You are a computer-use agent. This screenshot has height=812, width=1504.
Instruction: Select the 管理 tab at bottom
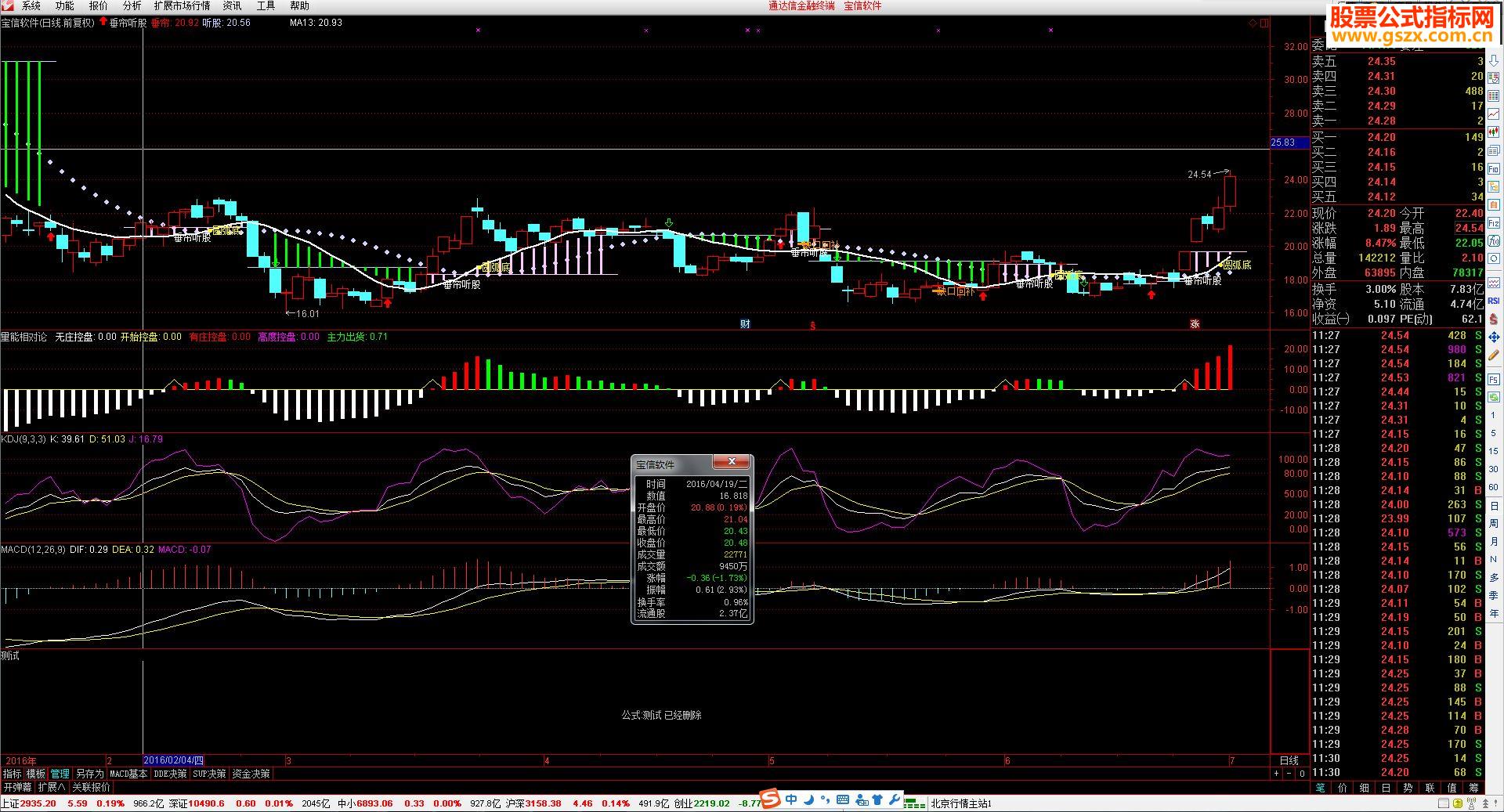60,774
